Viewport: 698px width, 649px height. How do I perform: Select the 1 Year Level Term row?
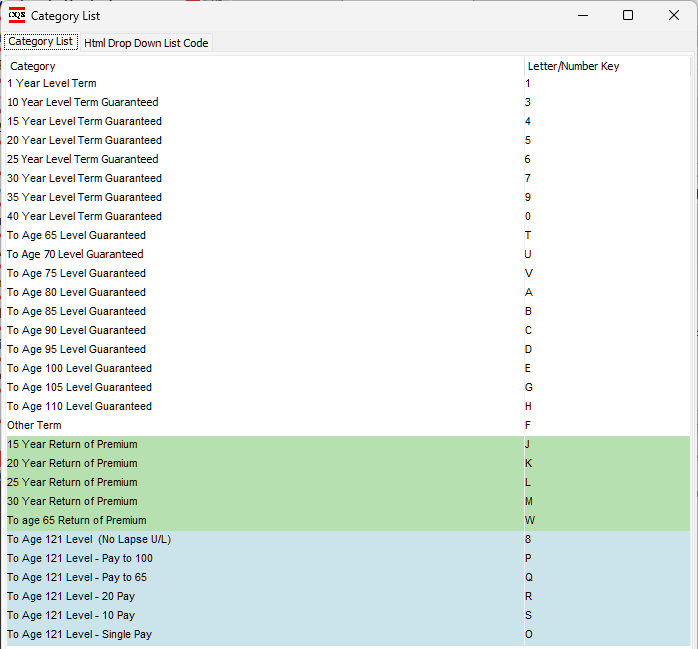52,83
